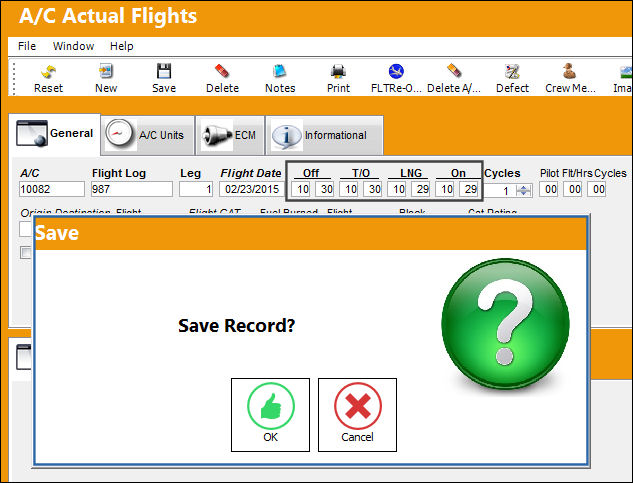This screenshot has height=483, width=633.
Task: Click the Reset toolbar icon
Action: [x=48, y=72]
